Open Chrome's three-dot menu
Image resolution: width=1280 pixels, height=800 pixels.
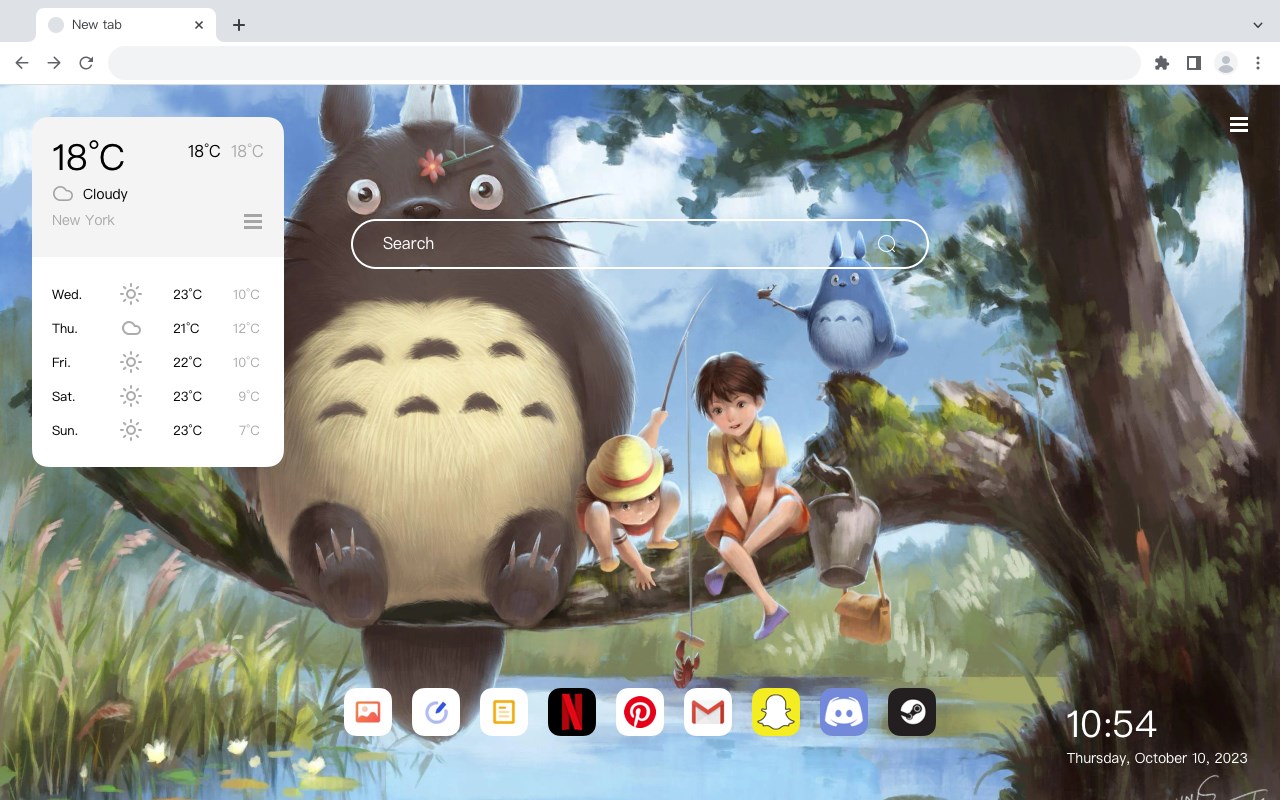tap(1258, 63)
